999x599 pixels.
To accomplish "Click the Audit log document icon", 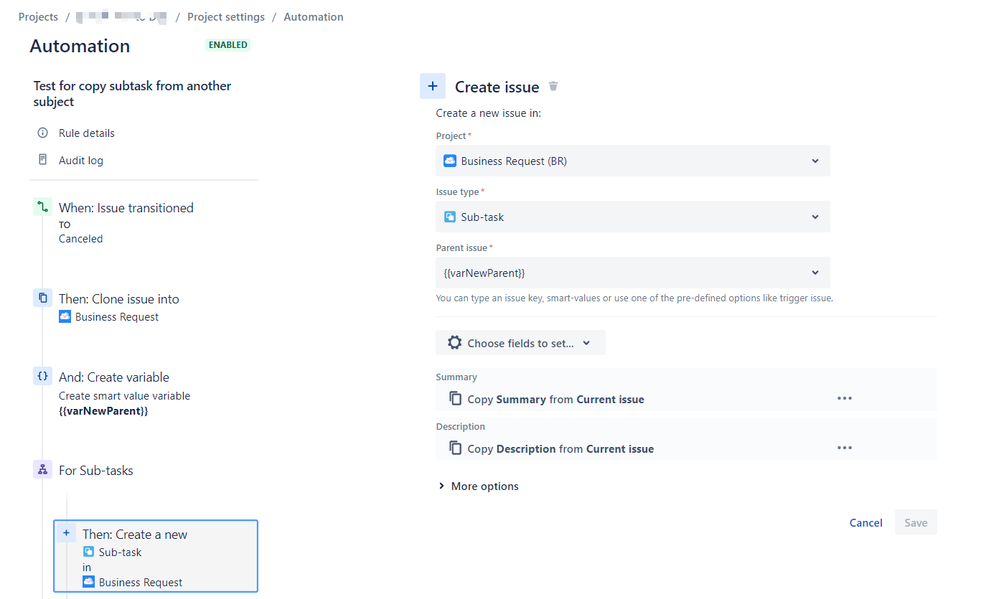I will (43, 159).
